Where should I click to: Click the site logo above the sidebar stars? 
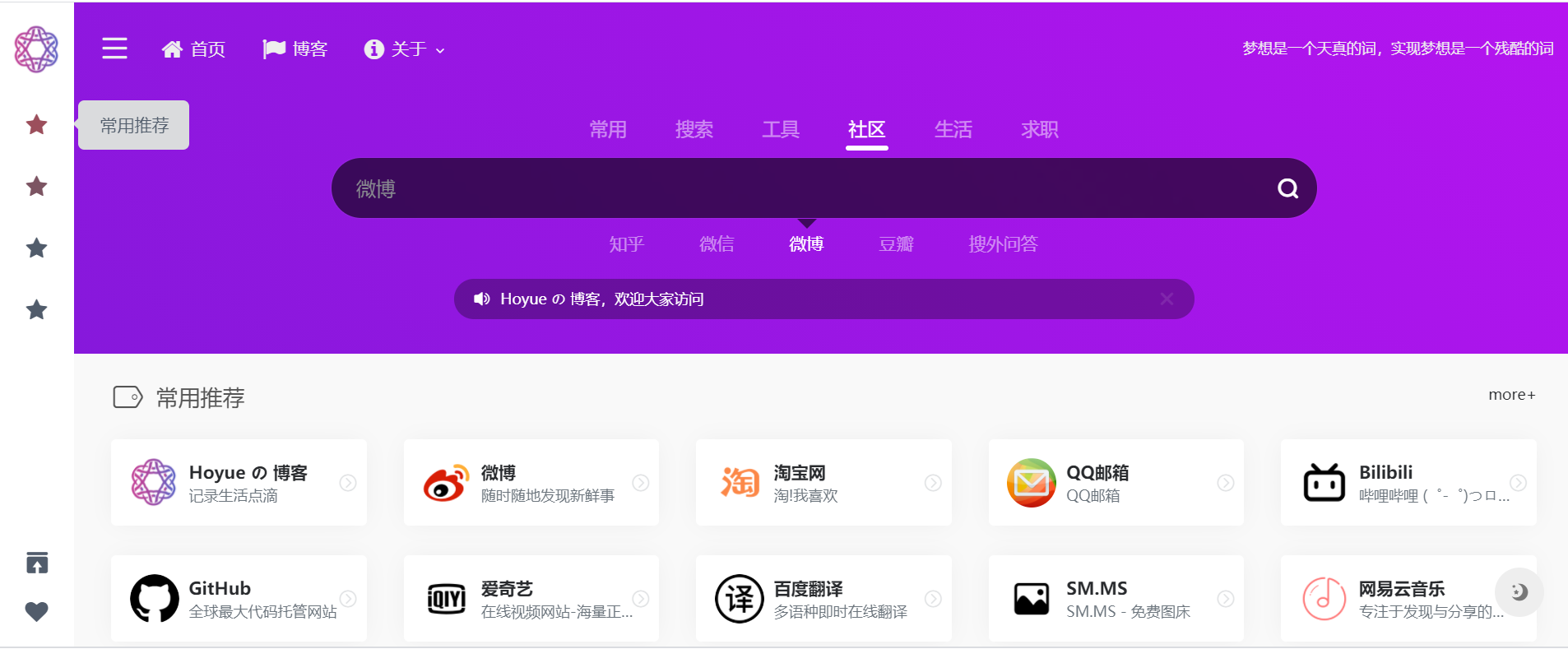click(36, 49)
